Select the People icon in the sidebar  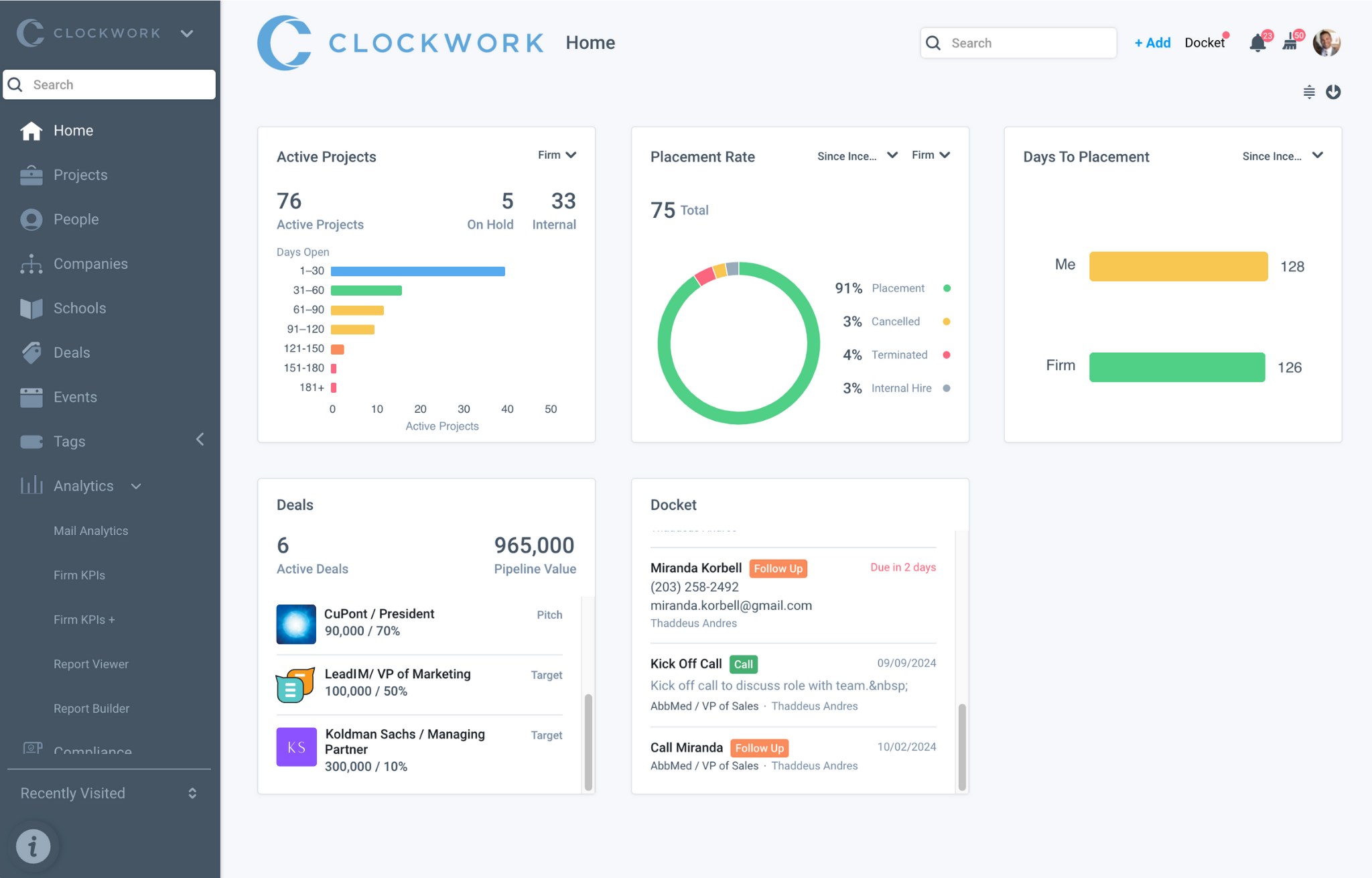click(x=31, y=219)
